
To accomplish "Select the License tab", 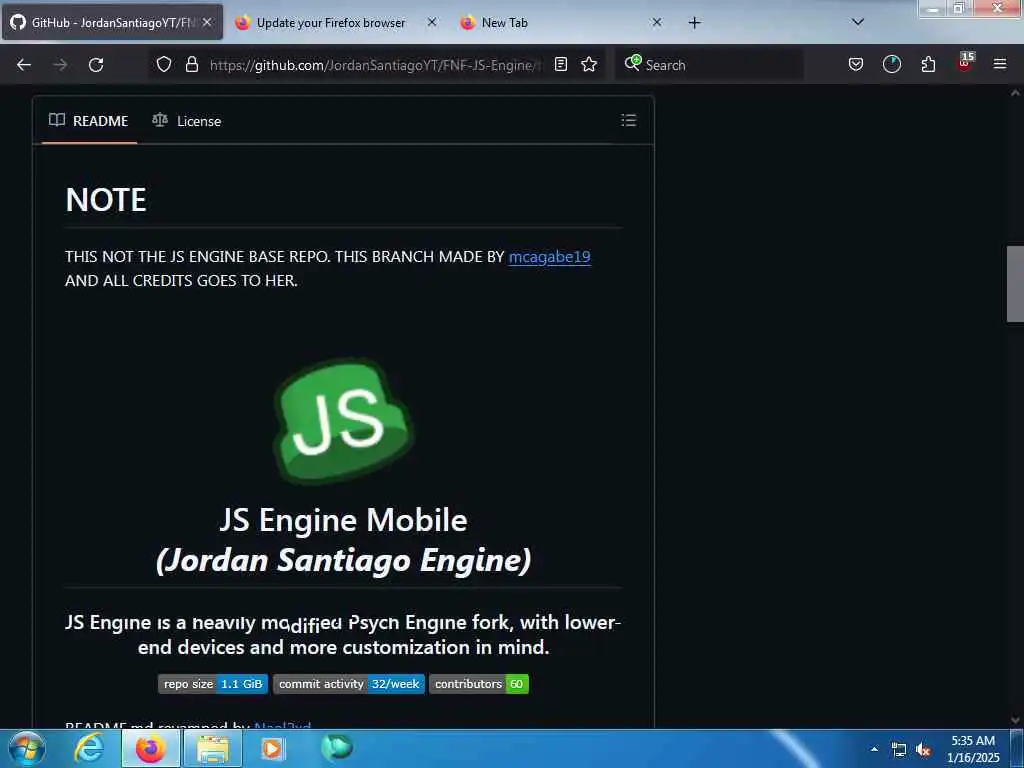I will (187, 121).
